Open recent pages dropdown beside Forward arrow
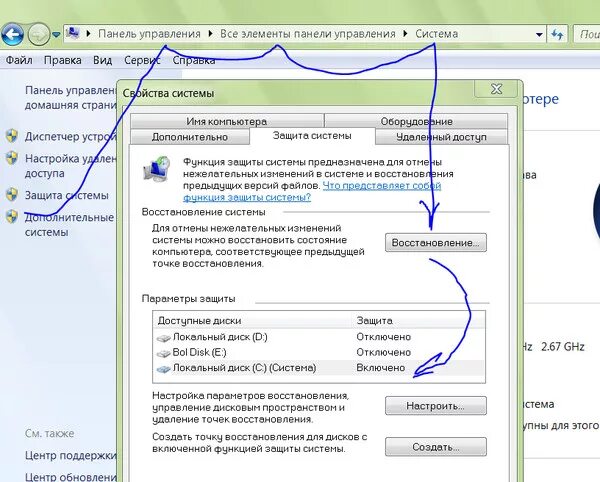 pyautogui.click(x=56, y=35)
